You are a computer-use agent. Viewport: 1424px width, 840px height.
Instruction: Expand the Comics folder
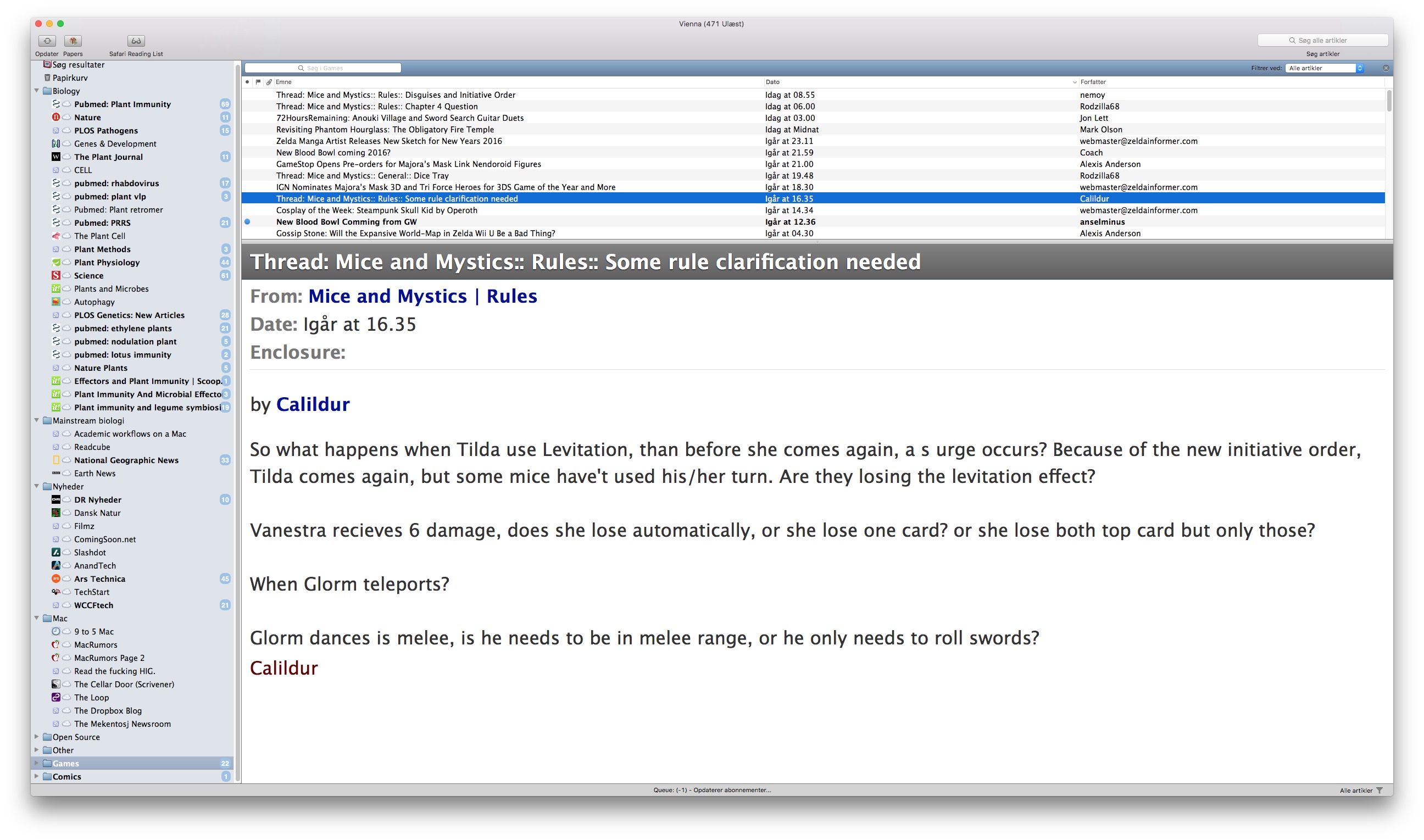tap(37, 777)
